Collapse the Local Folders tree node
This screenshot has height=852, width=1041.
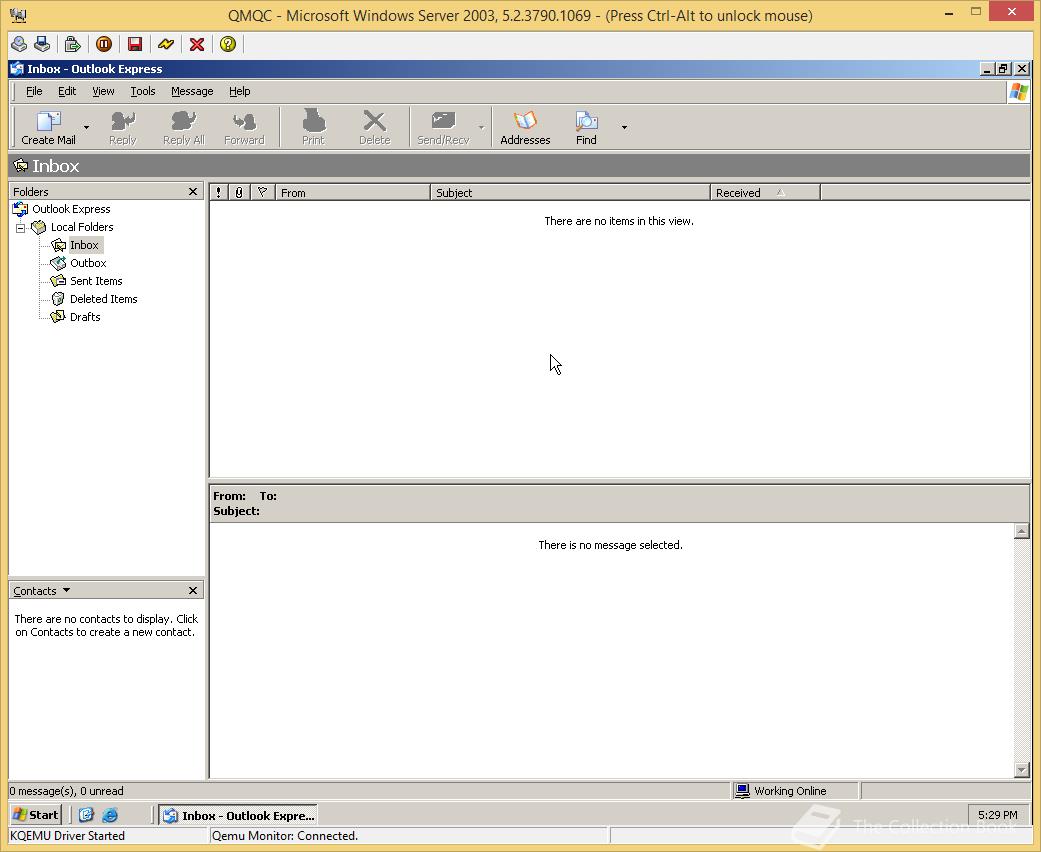21,228
